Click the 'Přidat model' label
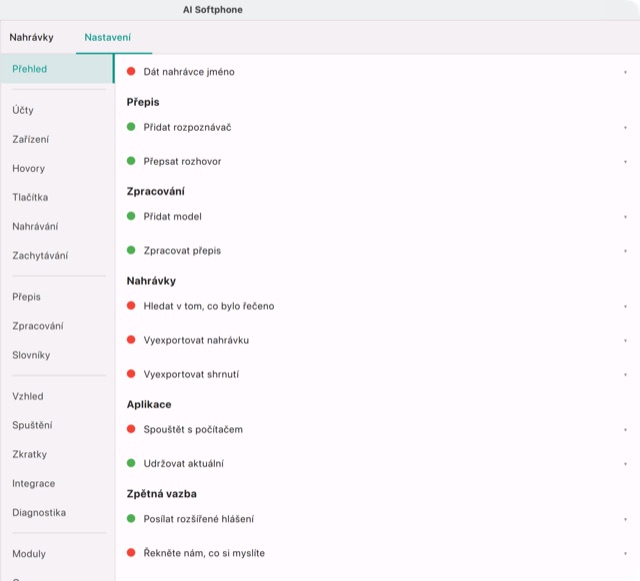The width and height of the screenshot is (640, 581). [173, 216]
